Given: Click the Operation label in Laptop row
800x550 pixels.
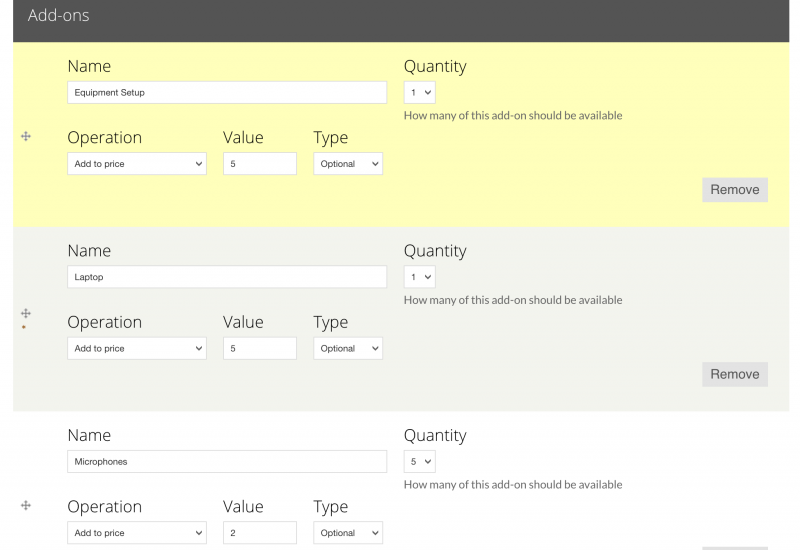Looking at the screenshot, I should point(105,322).
